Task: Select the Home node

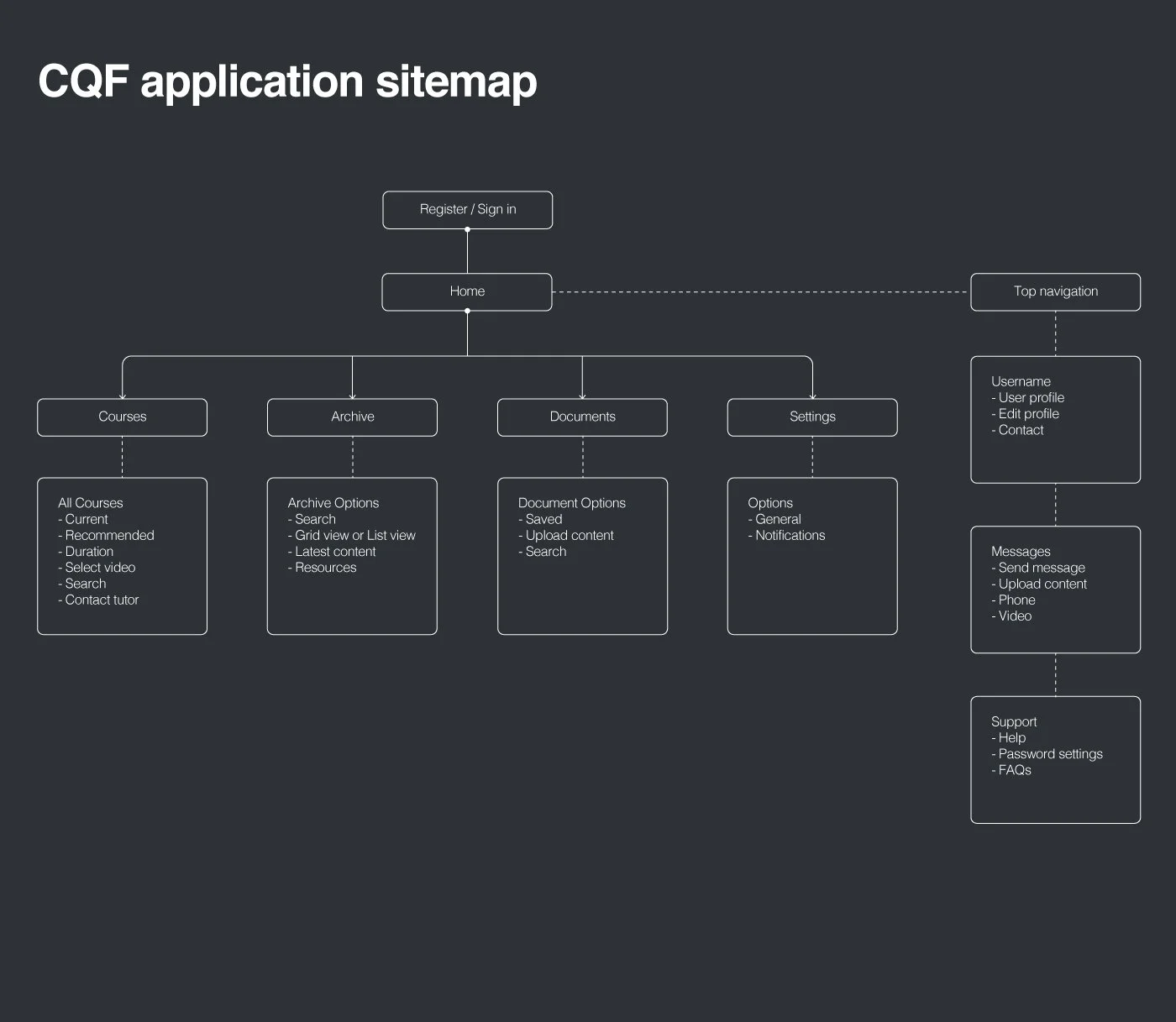Action: point(467,291)
